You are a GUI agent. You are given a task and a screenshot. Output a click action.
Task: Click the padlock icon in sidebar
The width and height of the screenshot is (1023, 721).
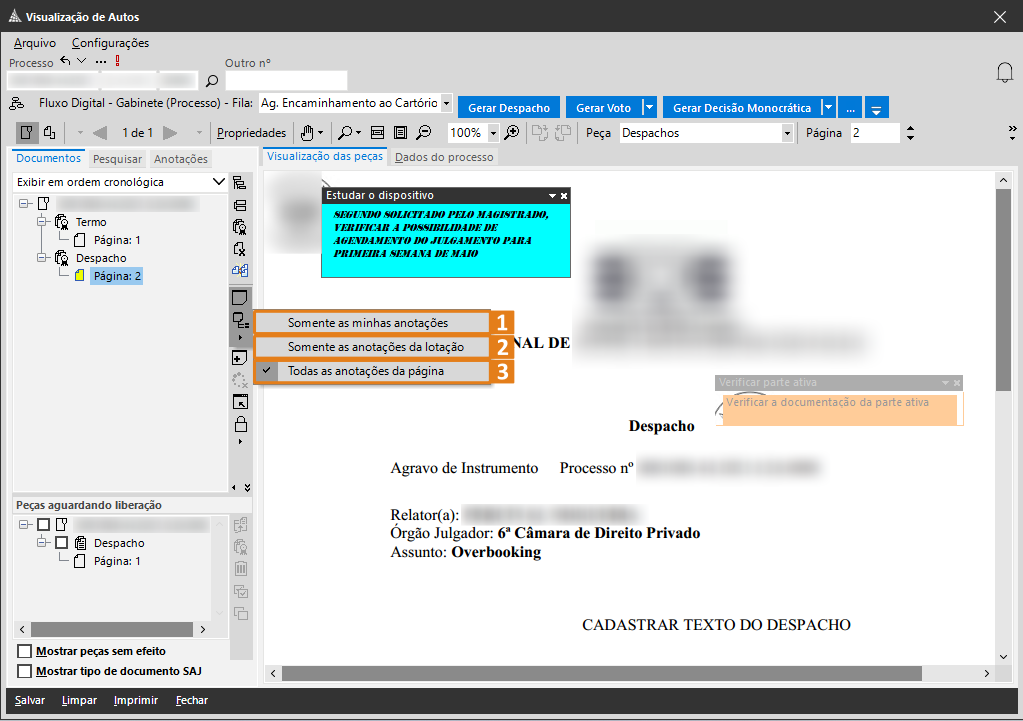[241, 424]
